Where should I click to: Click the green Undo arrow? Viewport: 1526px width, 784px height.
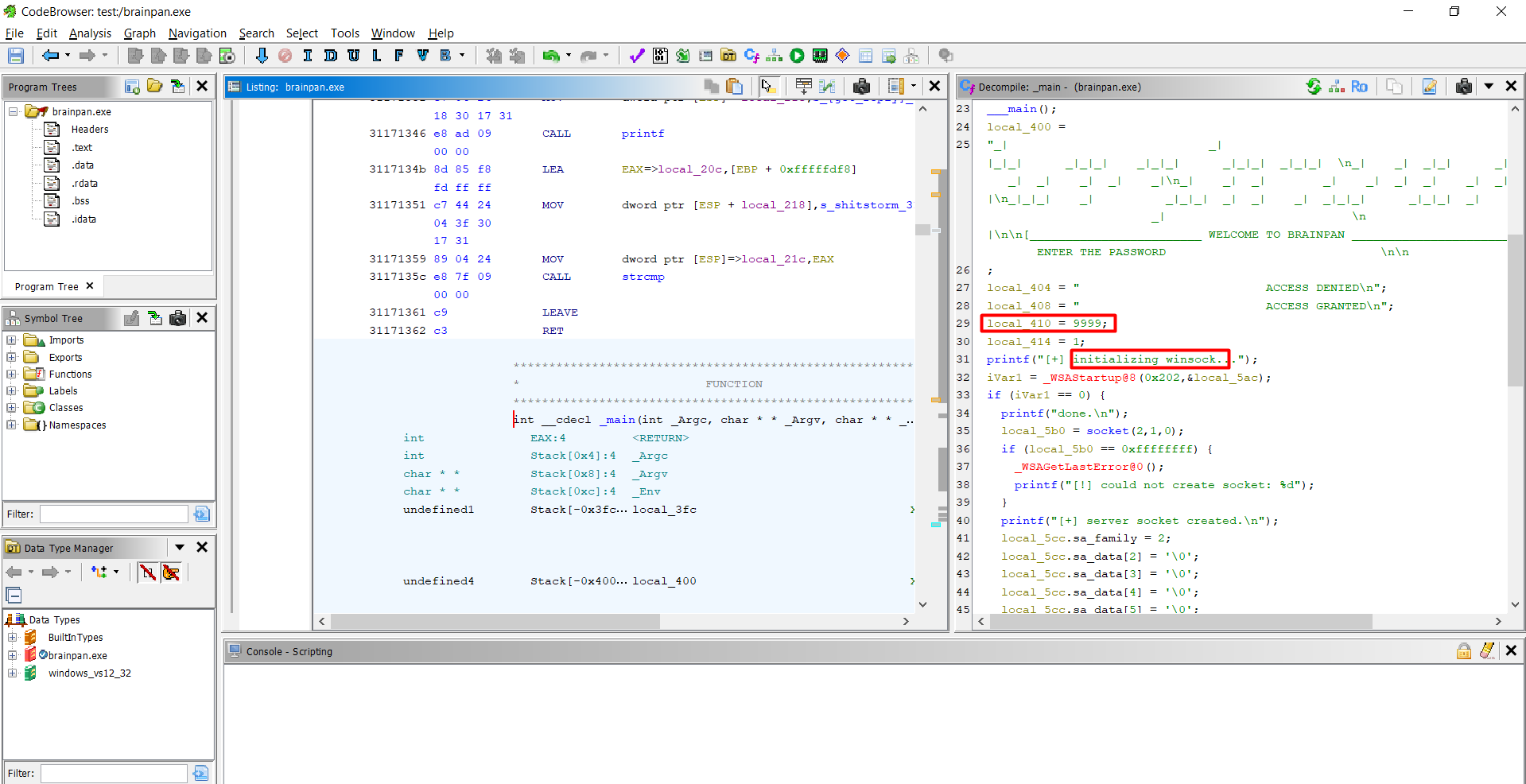[x=550, y=56]
